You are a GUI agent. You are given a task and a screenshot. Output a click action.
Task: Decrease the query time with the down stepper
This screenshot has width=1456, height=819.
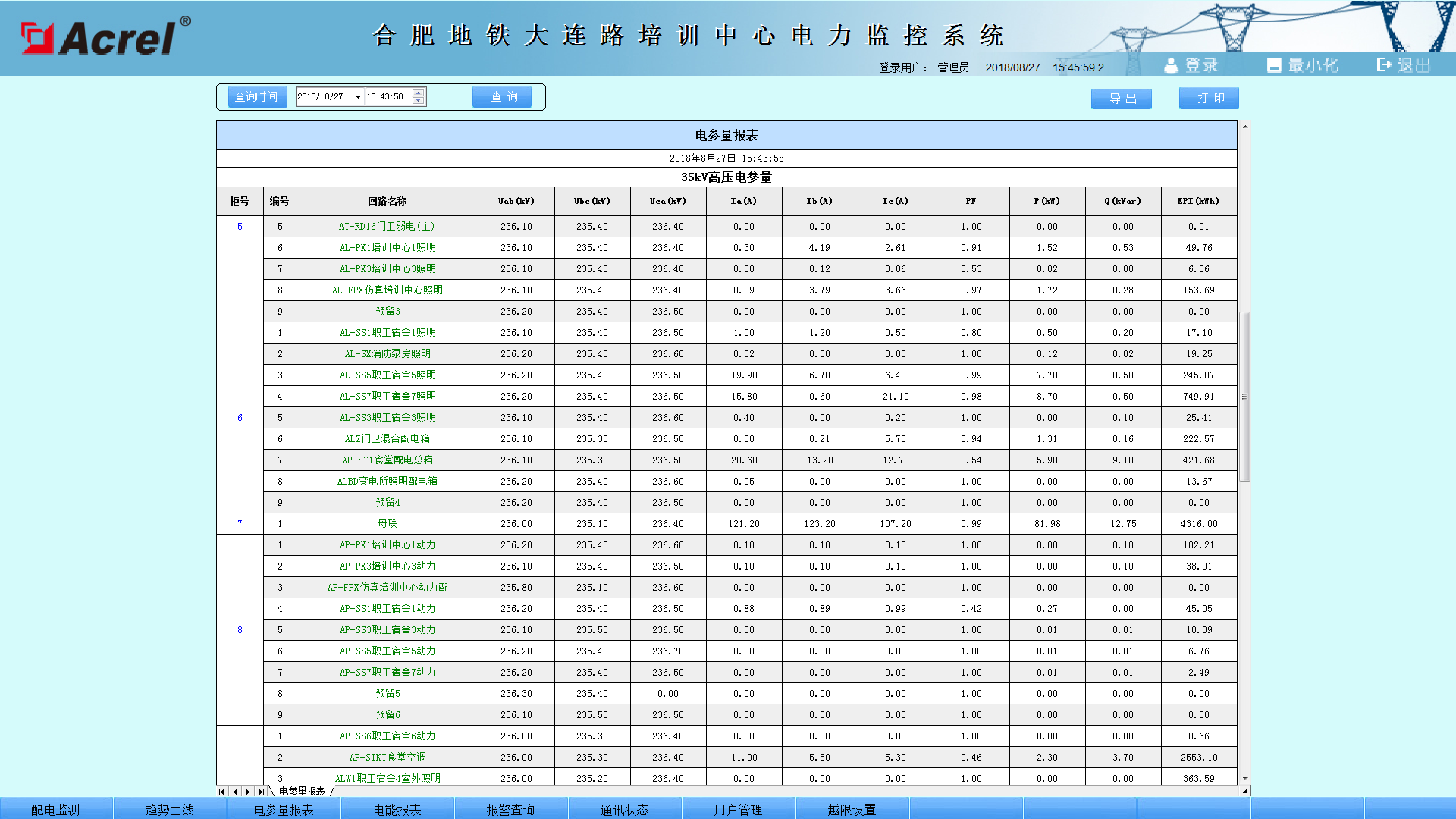click(x=419, y=100)
